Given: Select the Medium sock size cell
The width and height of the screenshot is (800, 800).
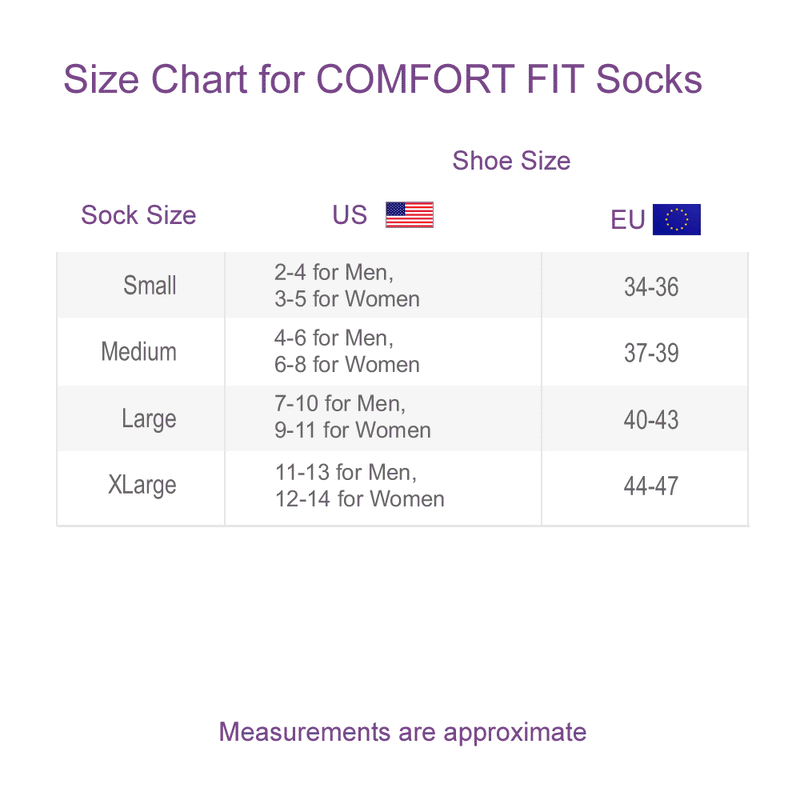Looking at the screenshot, I should 139,352.
